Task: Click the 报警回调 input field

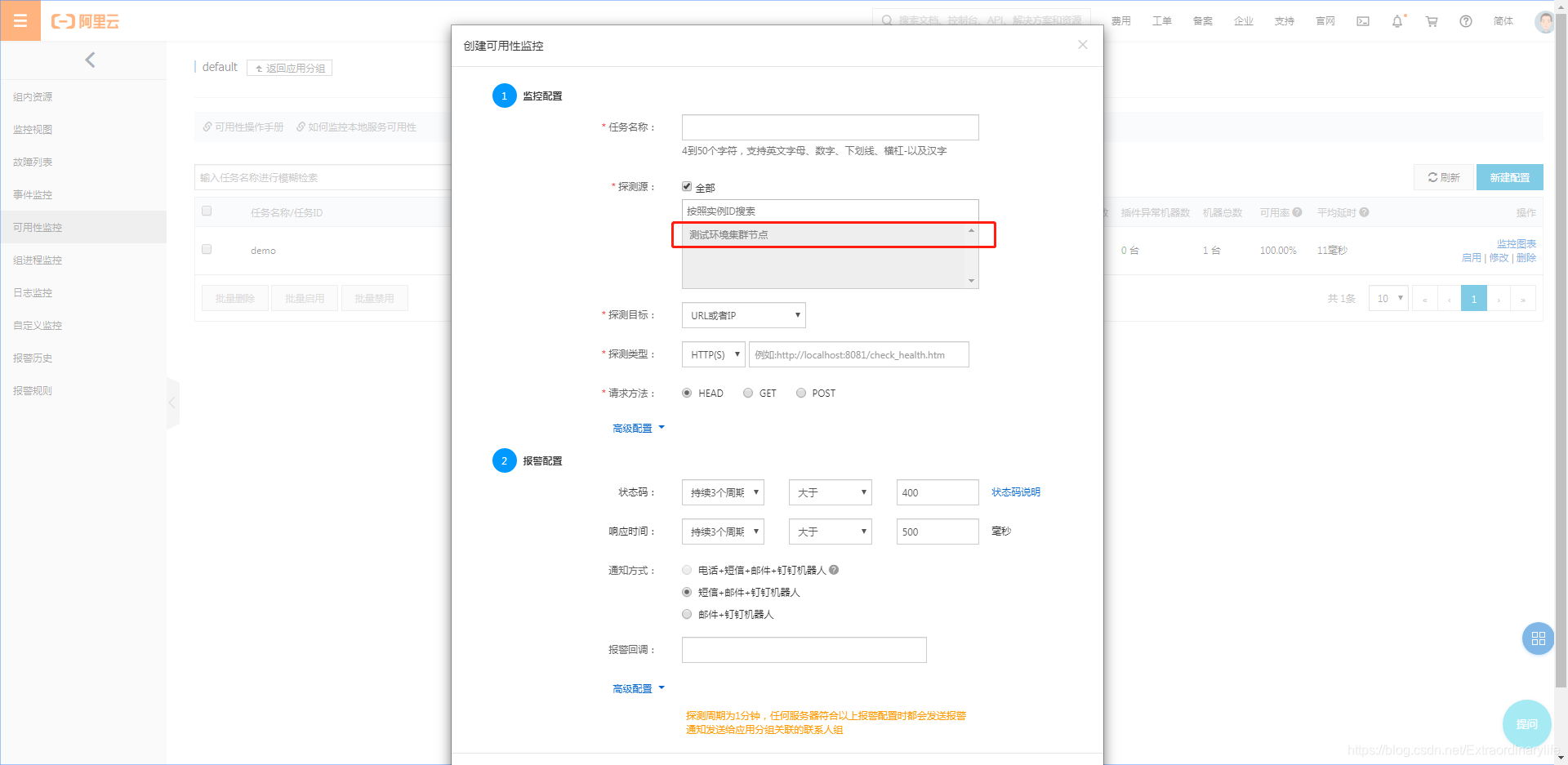Action: (804, 650)
